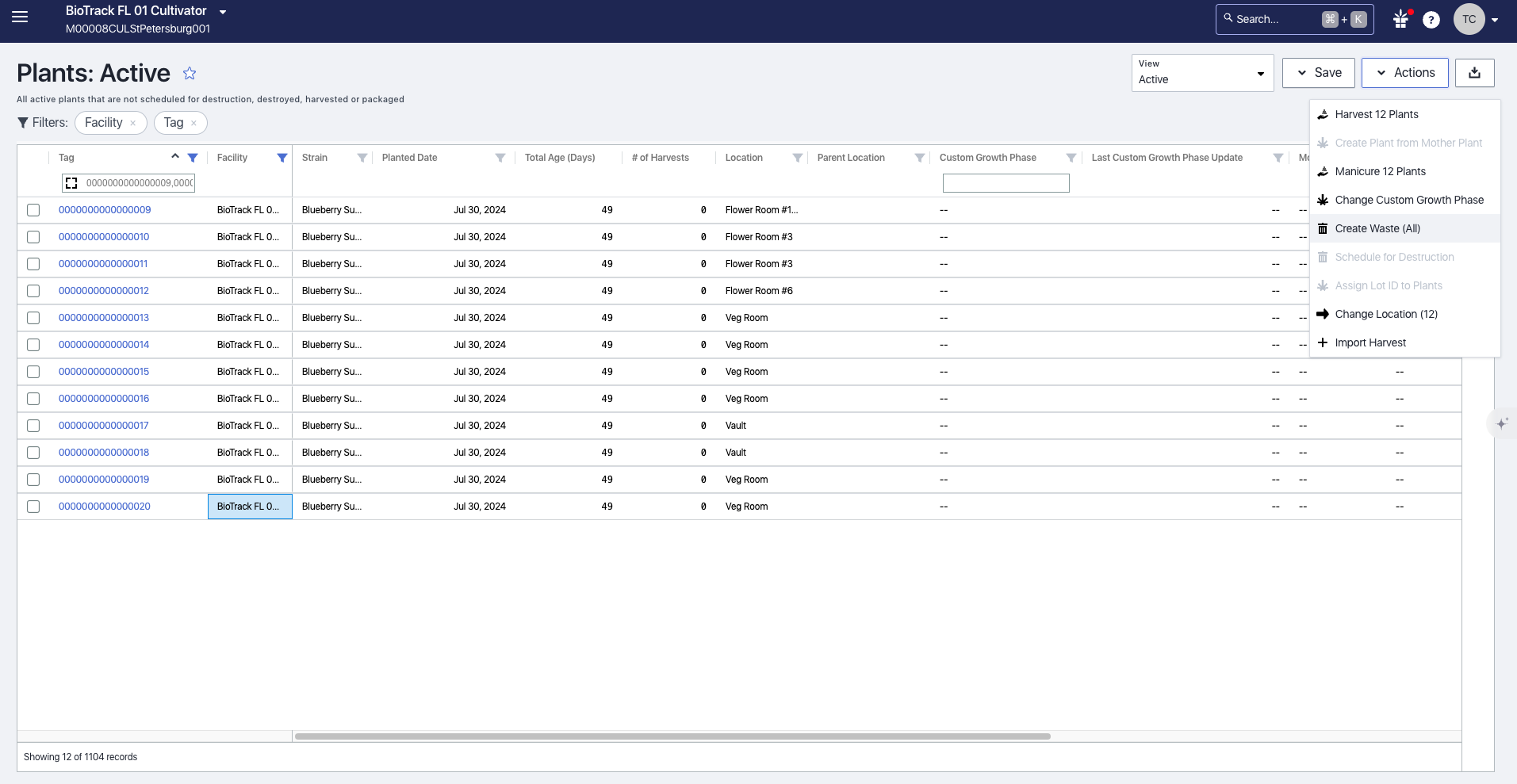Choose Create Waste (All)
The image size is (1517, 784).
[1404, 228]
